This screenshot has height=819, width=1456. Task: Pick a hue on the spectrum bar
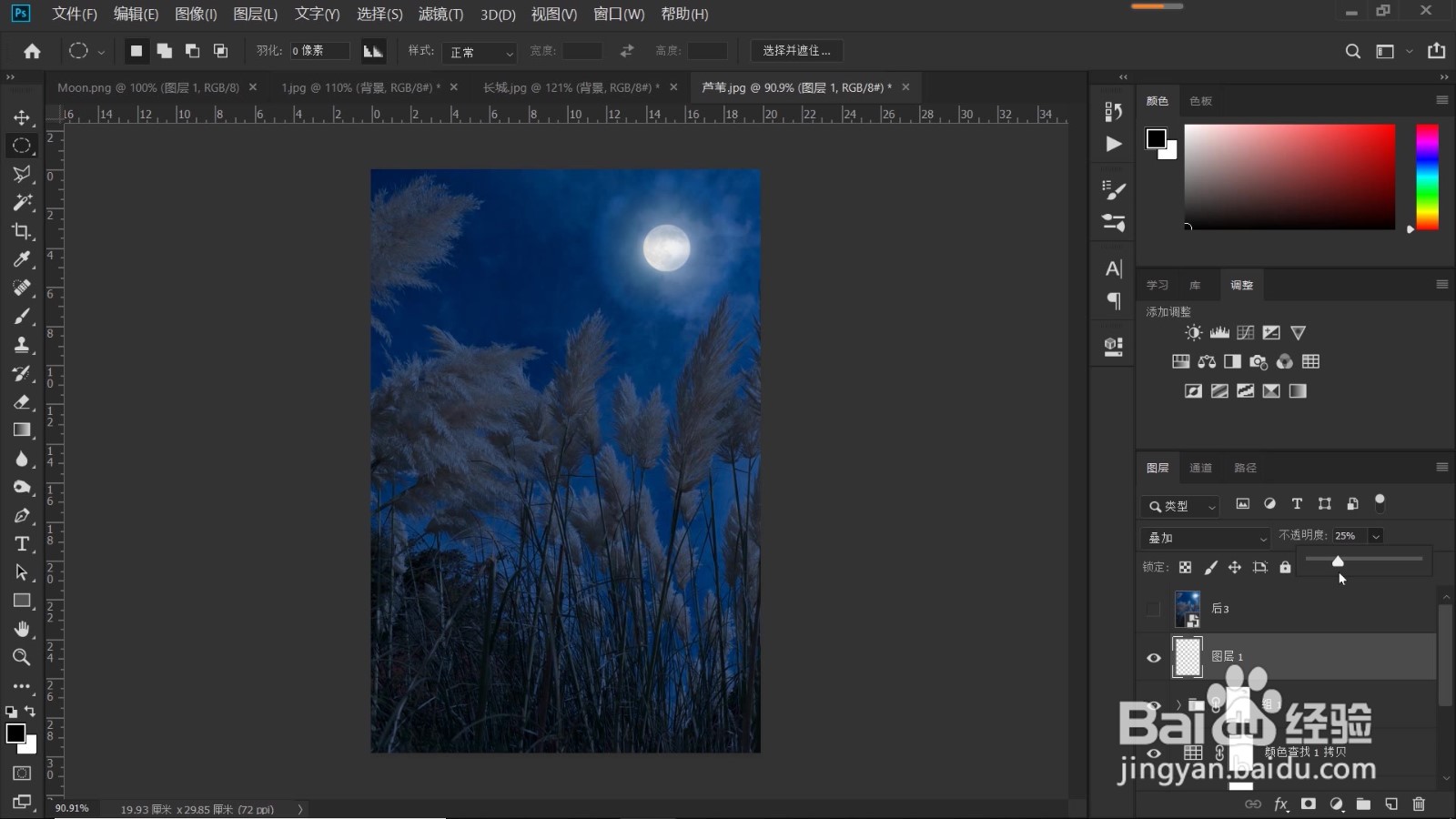click(1427, 177)
